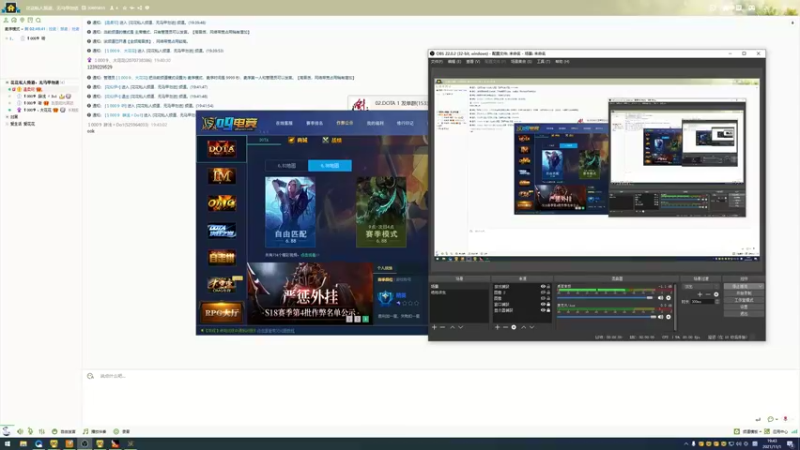800x450 pixels.
Task: Mute the desktop audio in OBS mixer
Action: pyautogui.click(x=661, y=298)
